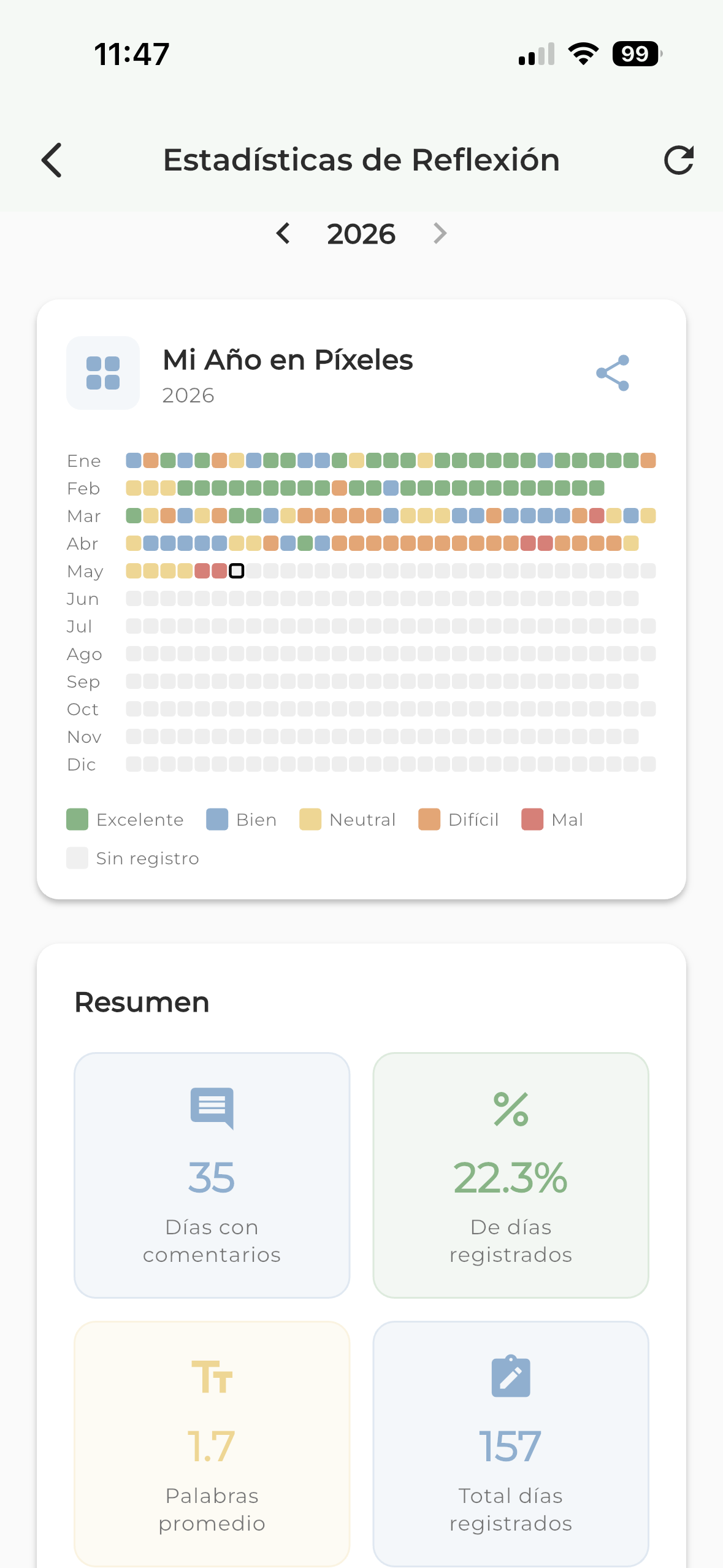This screenshot has width=723, height=1568.
Task: Tap the back arrow in header
Action: pyautogui.click(x=52, y=160)
